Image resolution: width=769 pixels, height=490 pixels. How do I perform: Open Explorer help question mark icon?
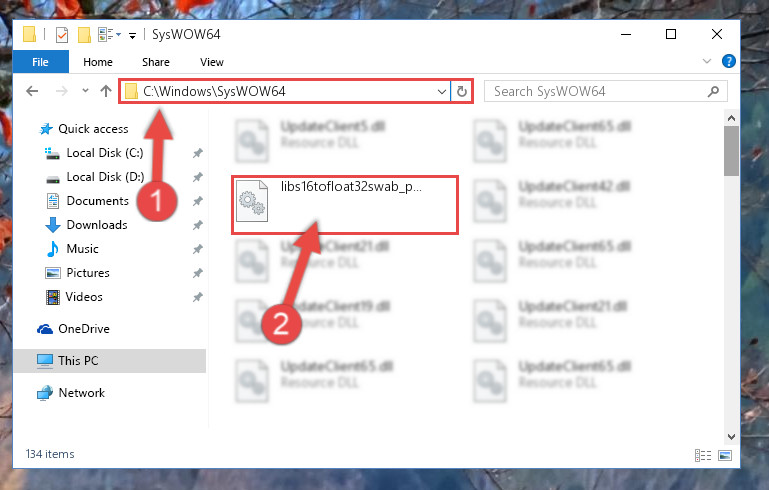coord(728,61)
